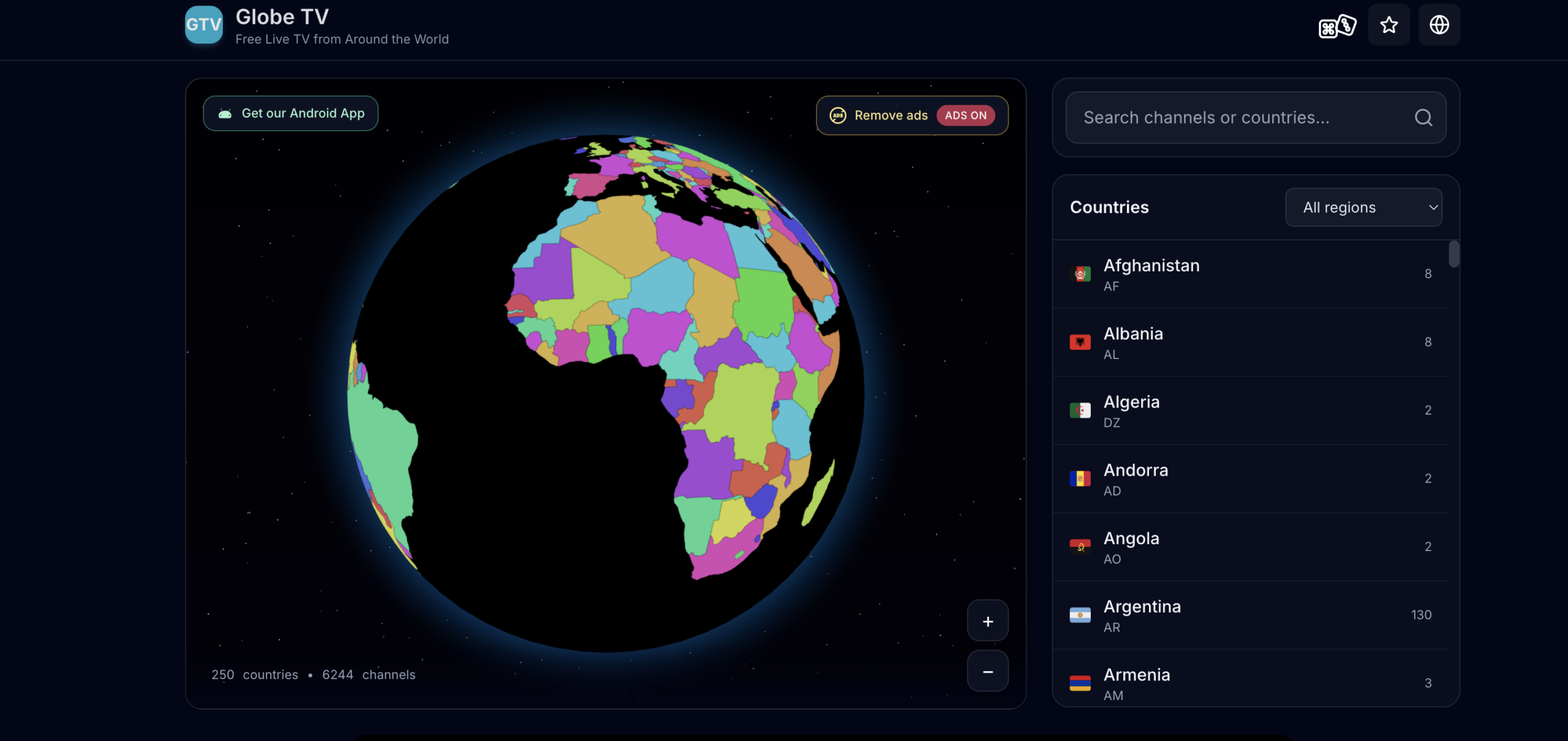Zoom in with the plus button
Viewport: 1568px width, 741px height.
coord(987,621)
